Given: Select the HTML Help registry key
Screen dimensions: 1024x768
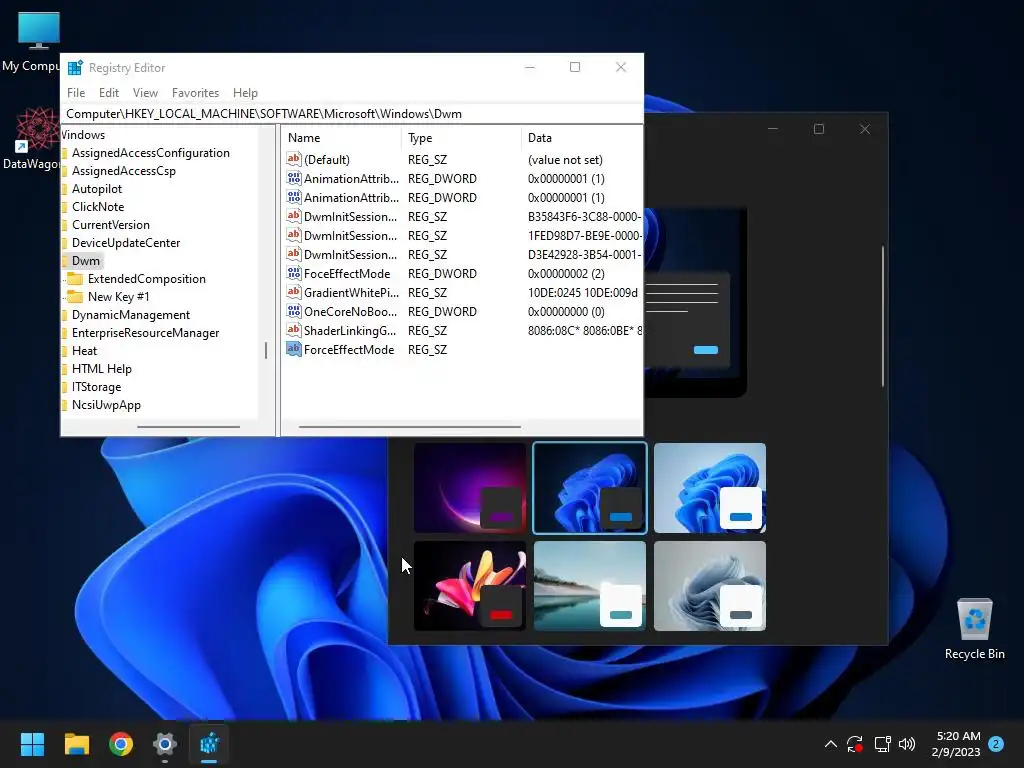Looking at the screenshot, I should coord(101,368).
